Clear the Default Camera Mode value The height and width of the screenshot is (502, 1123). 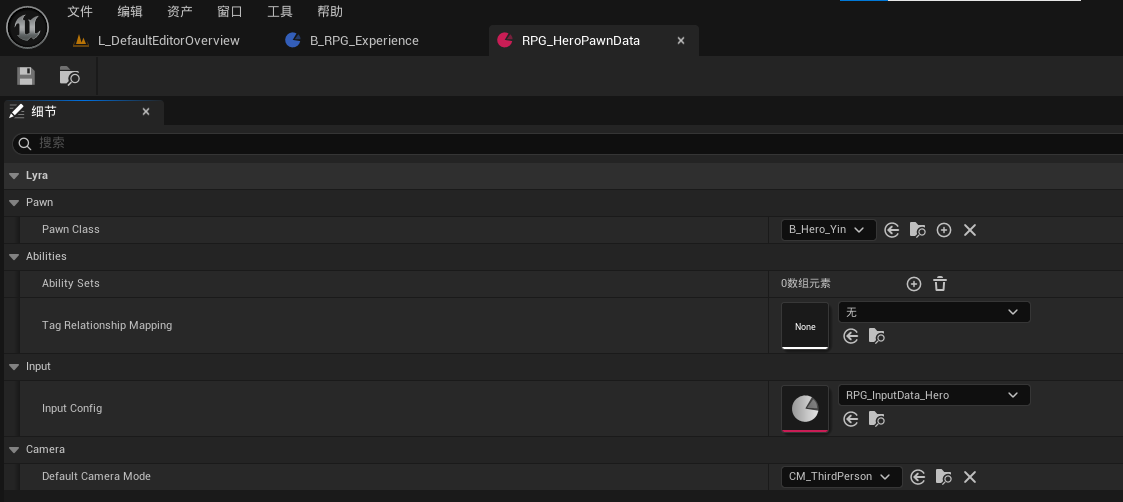970,477
